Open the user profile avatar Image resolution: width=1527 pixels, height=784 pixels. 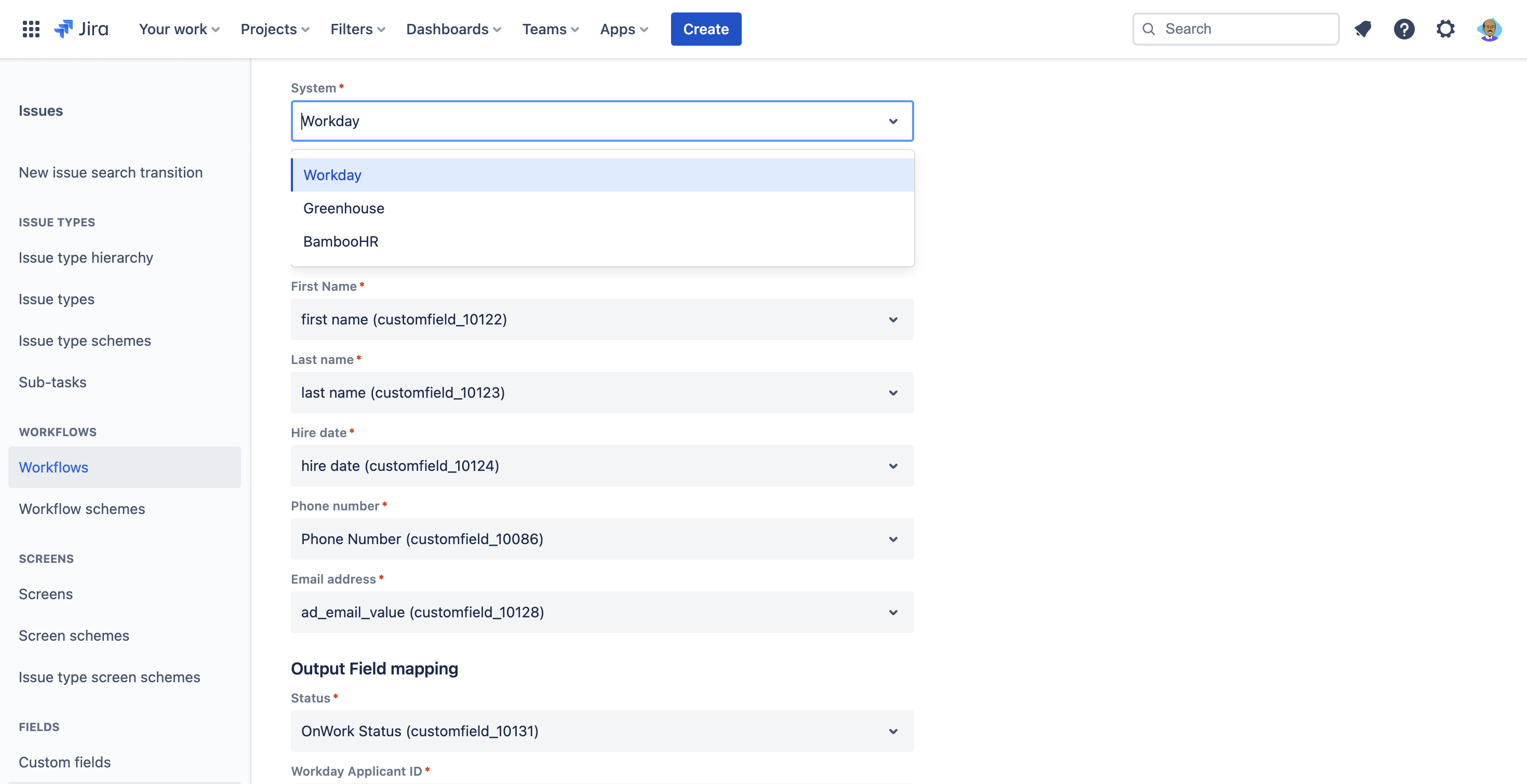point(1489,29)
